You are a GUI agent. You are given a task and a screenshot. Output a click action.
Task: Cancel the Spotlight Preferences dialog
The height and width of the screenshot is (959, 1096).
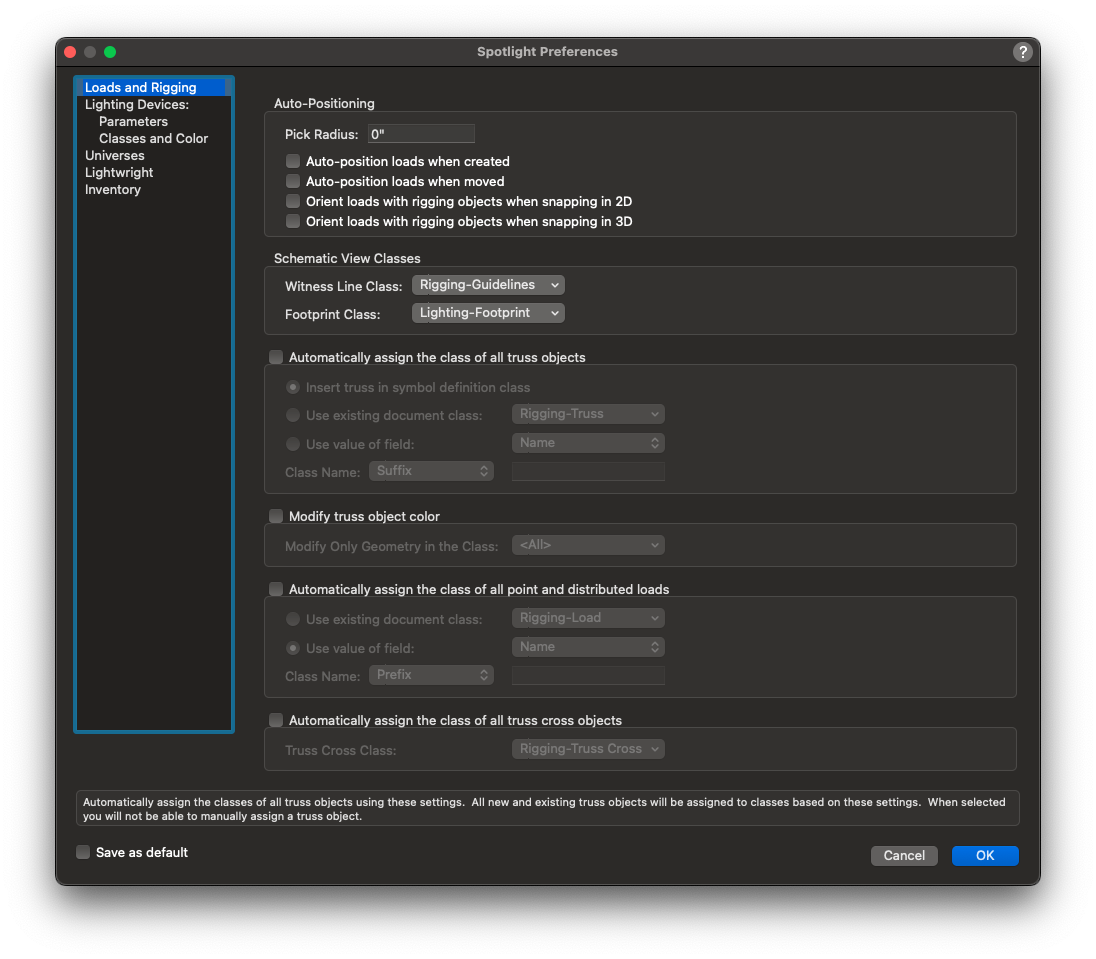[904, 855]
